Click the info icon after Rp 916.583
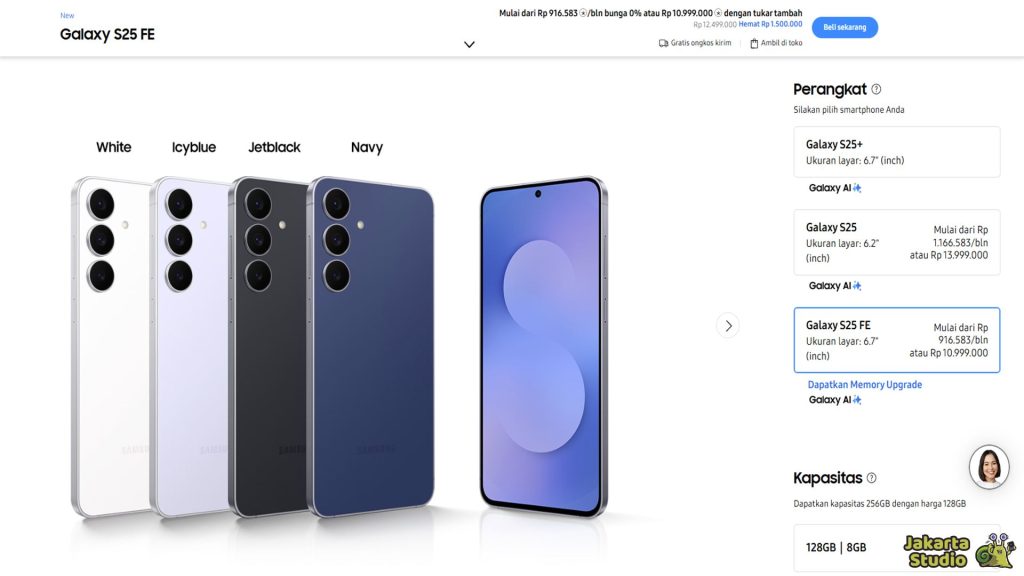The width and height of the screenshot is (1024, 576). (584, 13)
